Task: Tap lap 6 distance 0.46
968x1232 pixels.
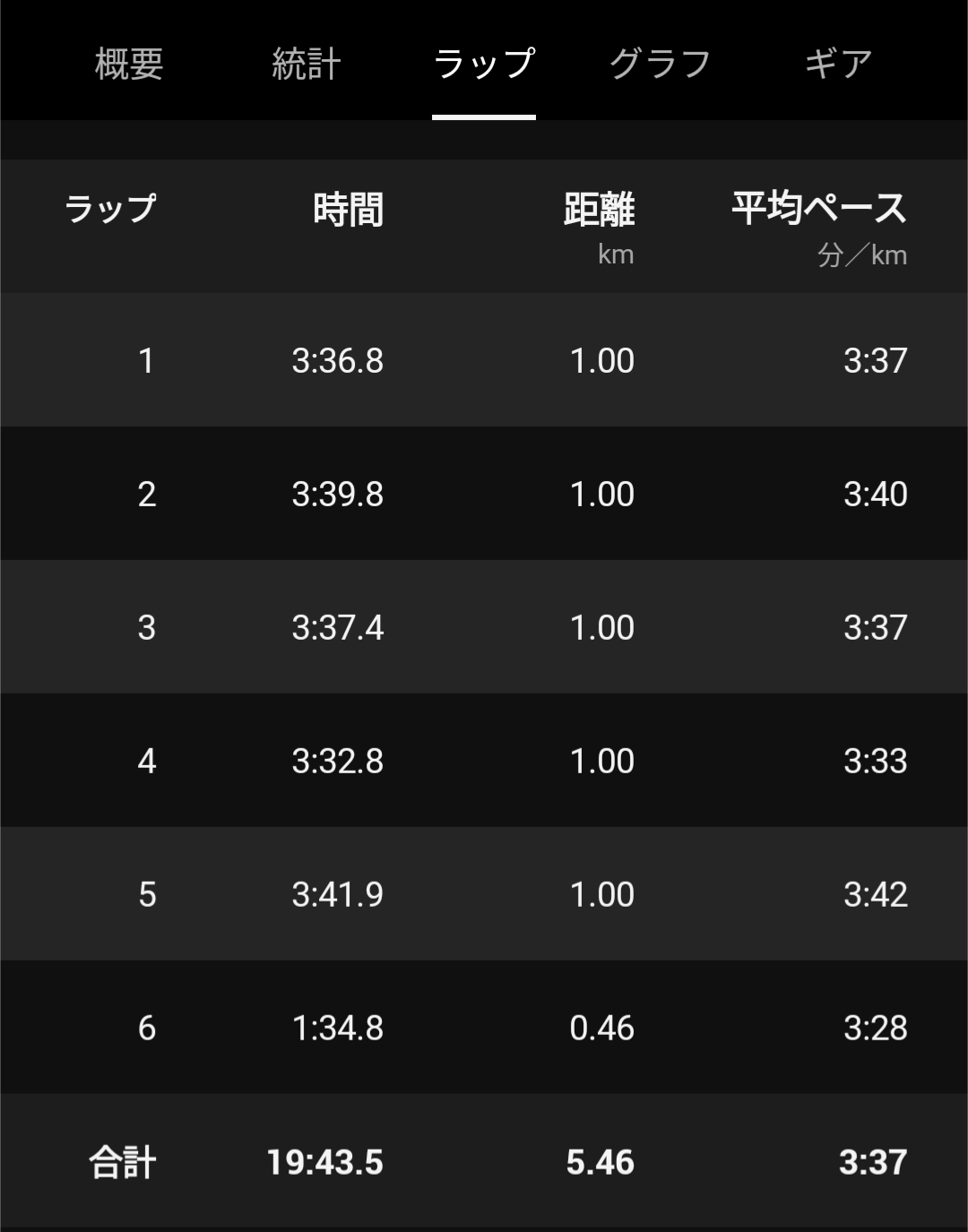Action: tap(601, 1028)
